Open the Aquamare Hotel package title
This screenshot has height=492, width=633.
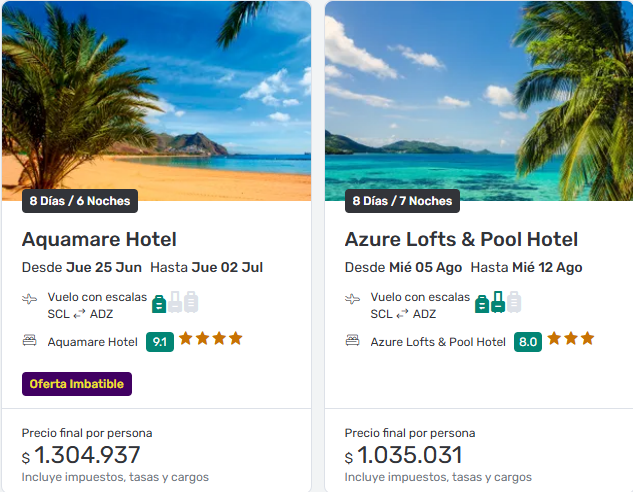click(x=99, y=240)
